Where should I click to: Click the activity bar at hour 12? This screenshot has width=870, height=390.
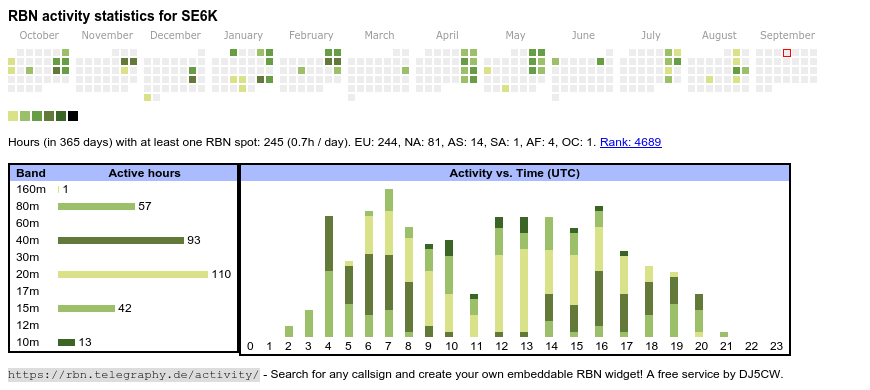pyautogui.click(x=499, y=277)
